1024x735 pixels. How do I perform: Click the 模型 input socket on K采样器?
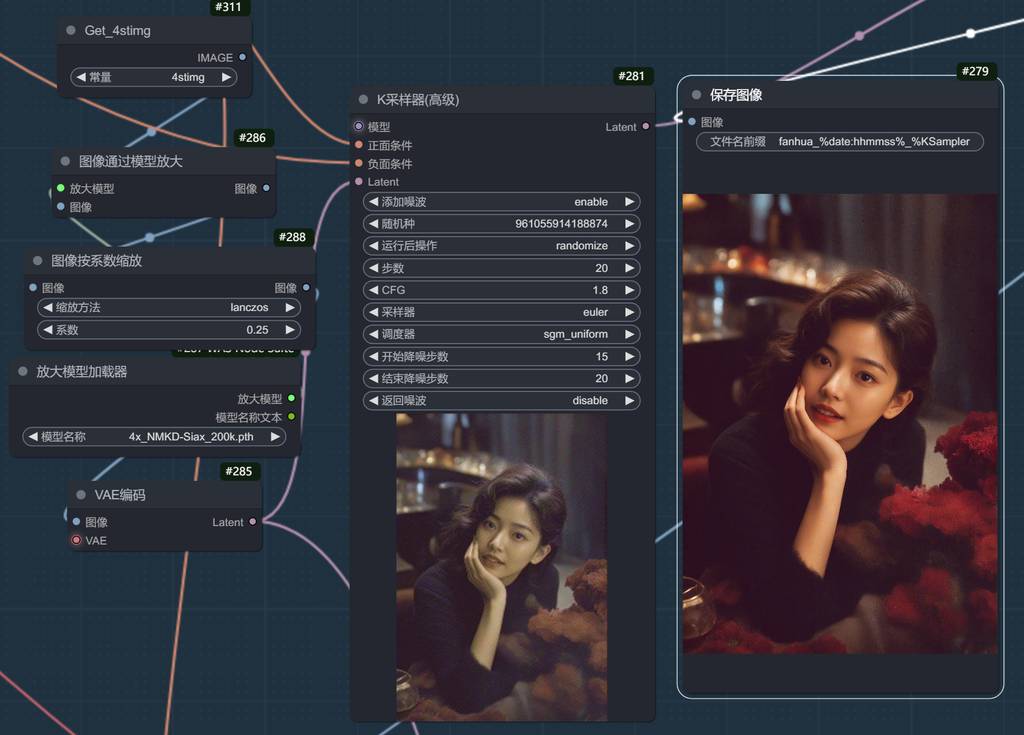(359, 127)
